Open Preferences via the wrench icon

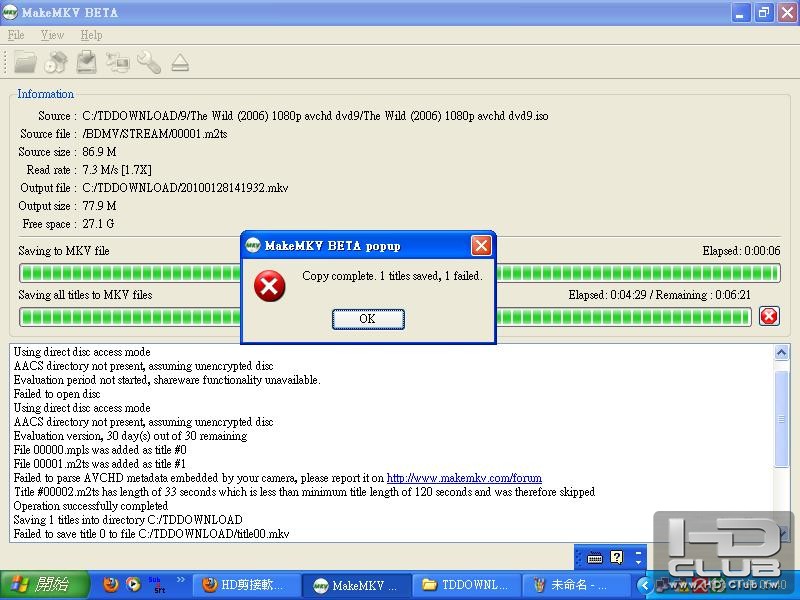(148, 63)
